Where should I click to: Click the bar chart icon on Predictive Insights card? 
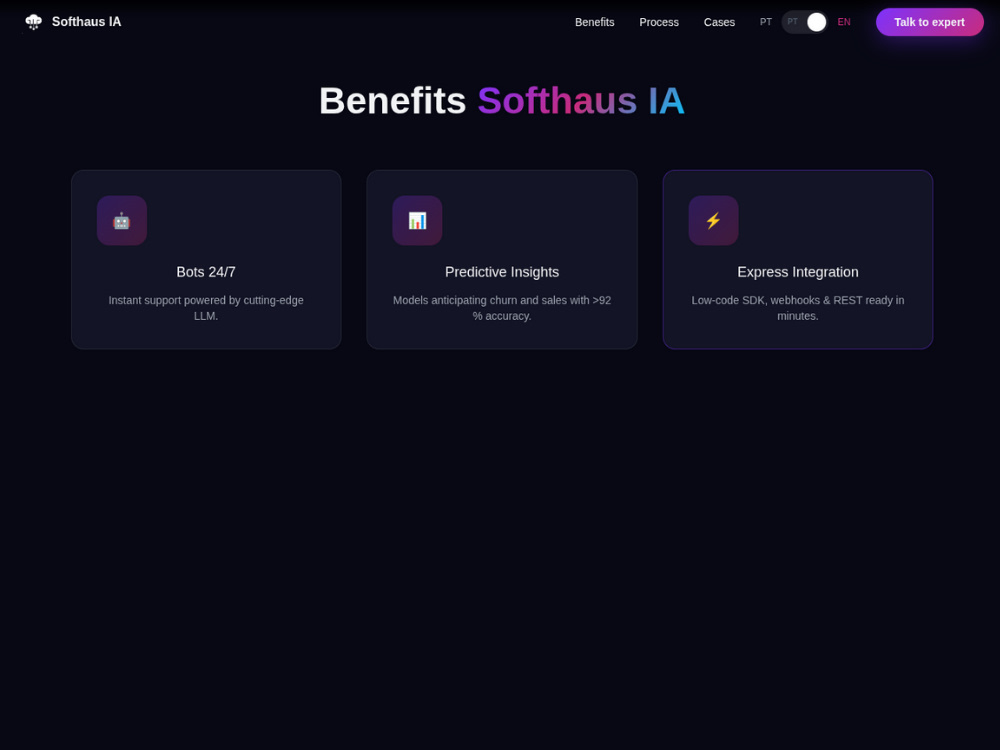(x=417, y=221)
